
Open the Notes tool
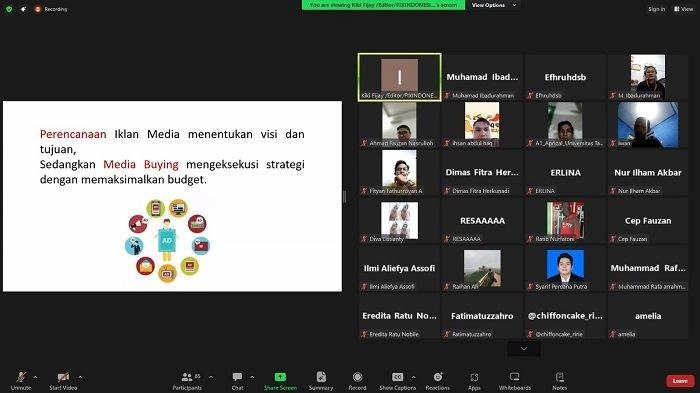(x=560, y=380)
